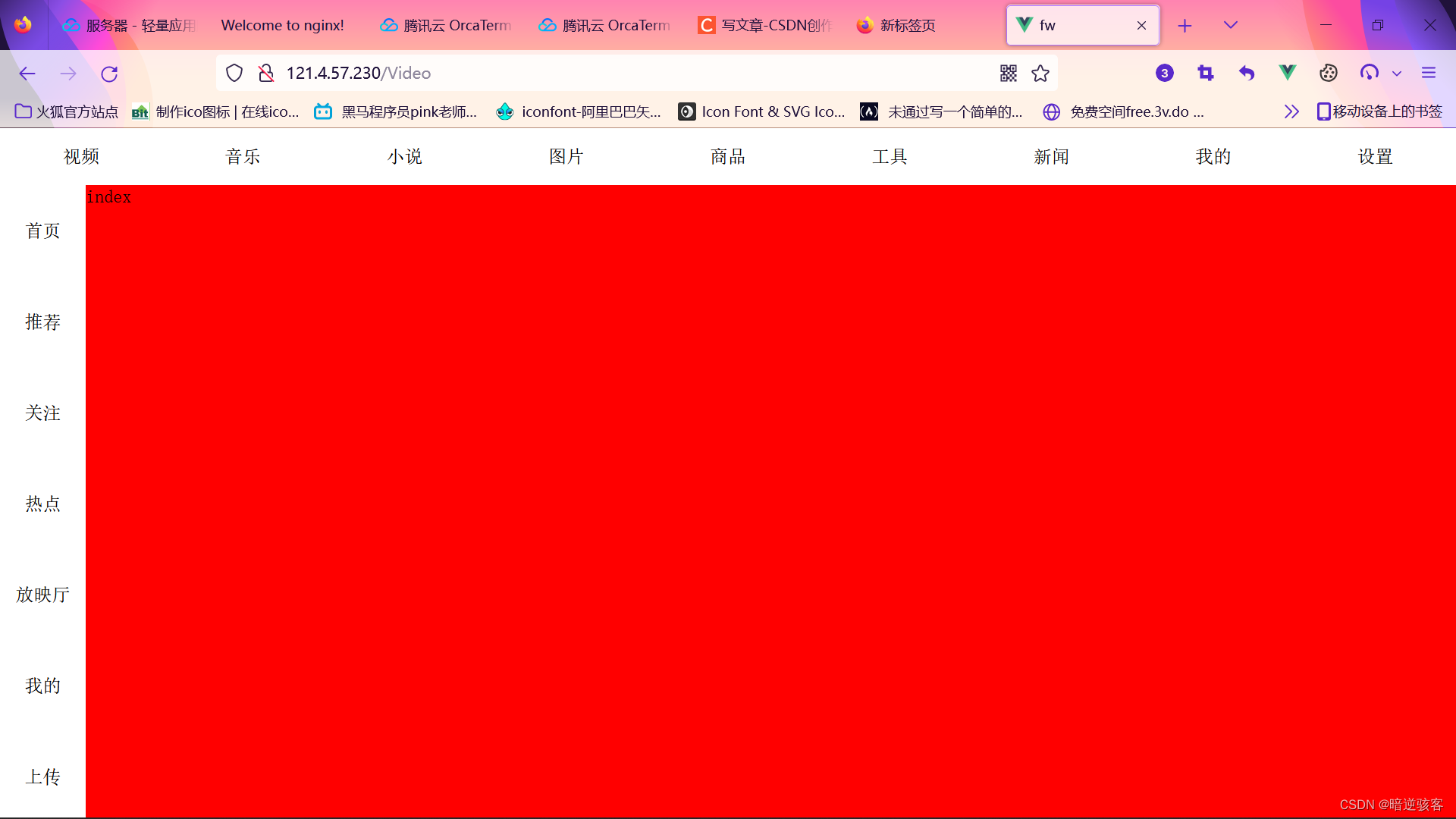This screenshot has width=1456, height=819.
Task: Reload the current page
Action: coord(109,74)
